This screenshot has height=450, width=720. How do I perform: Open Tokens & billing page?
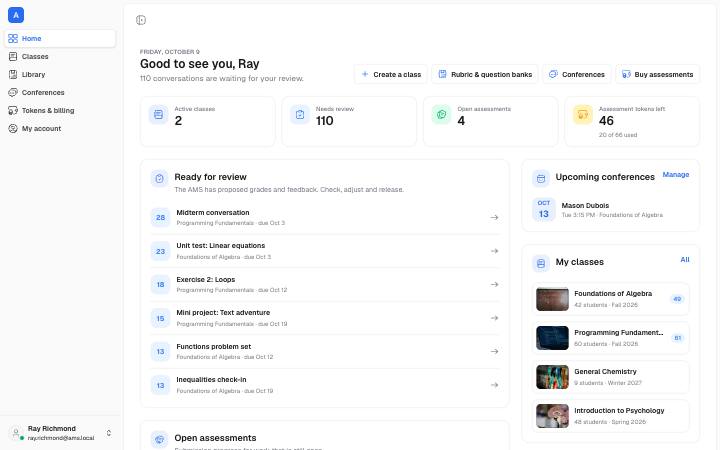[x=60, y=110]
